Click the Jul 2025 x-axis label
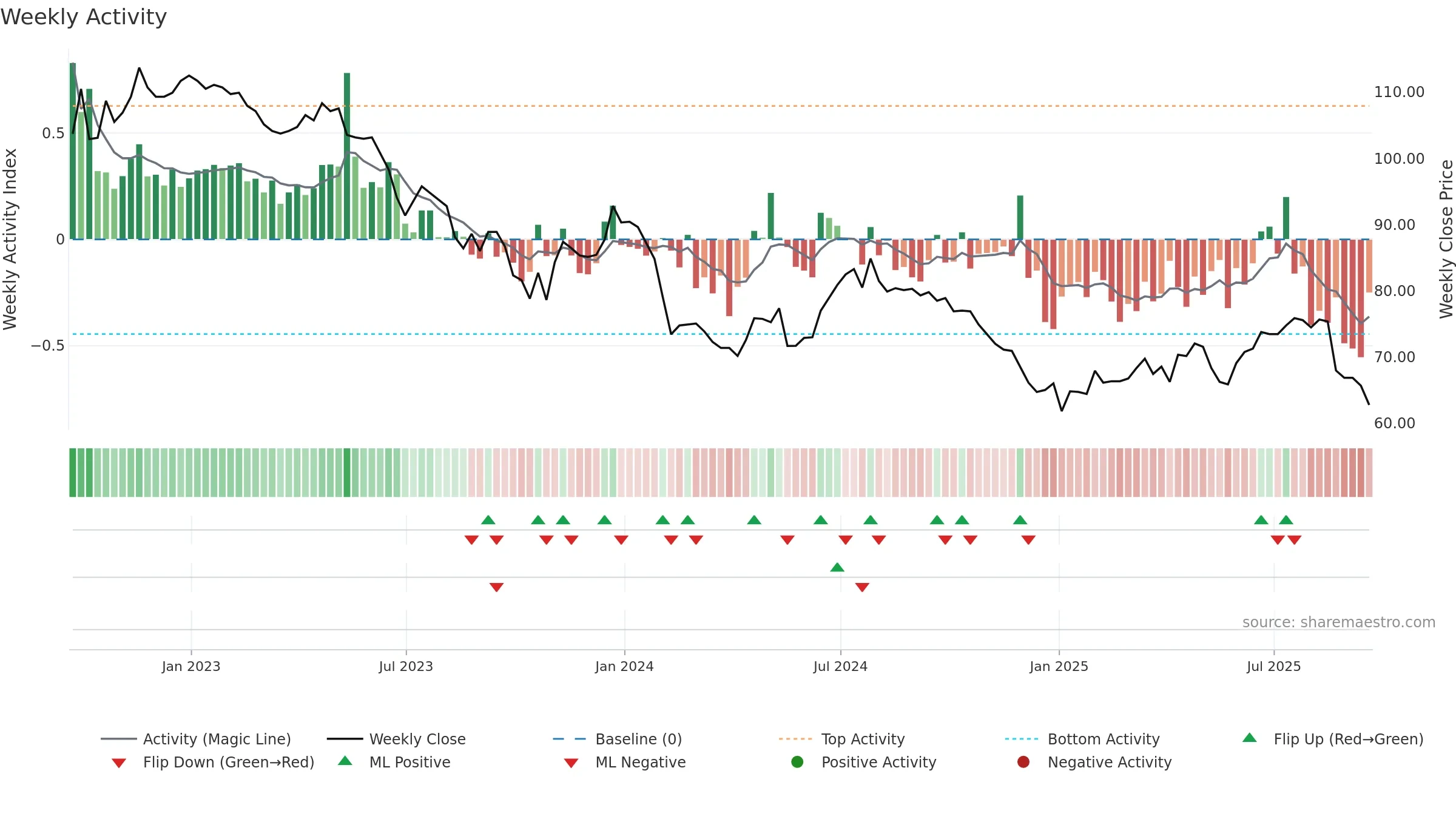This screenshot has height=819, width=1456. click(x=1274, y=666)
